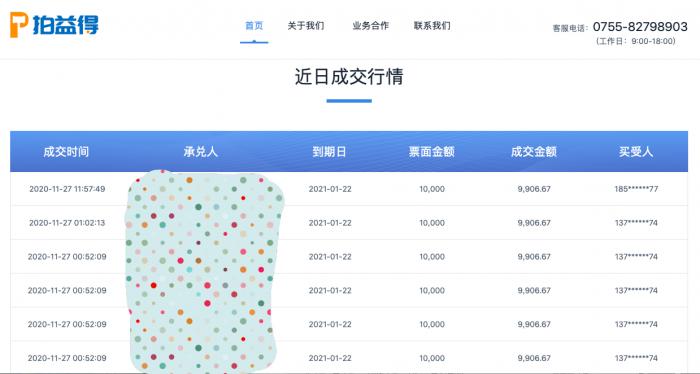Open the 首页 navigation tab

[254, 26]
